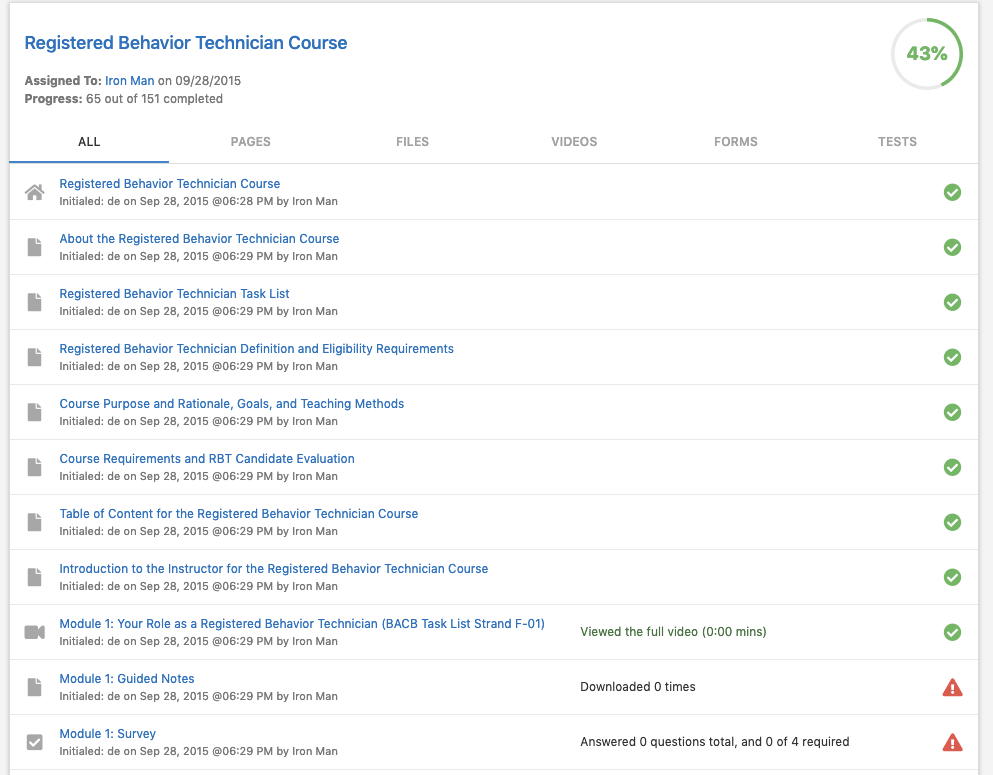Click the green checkmark for Registered Behavior Technician Task List
This screenshot has width=993, height=775.
(952, 302)
